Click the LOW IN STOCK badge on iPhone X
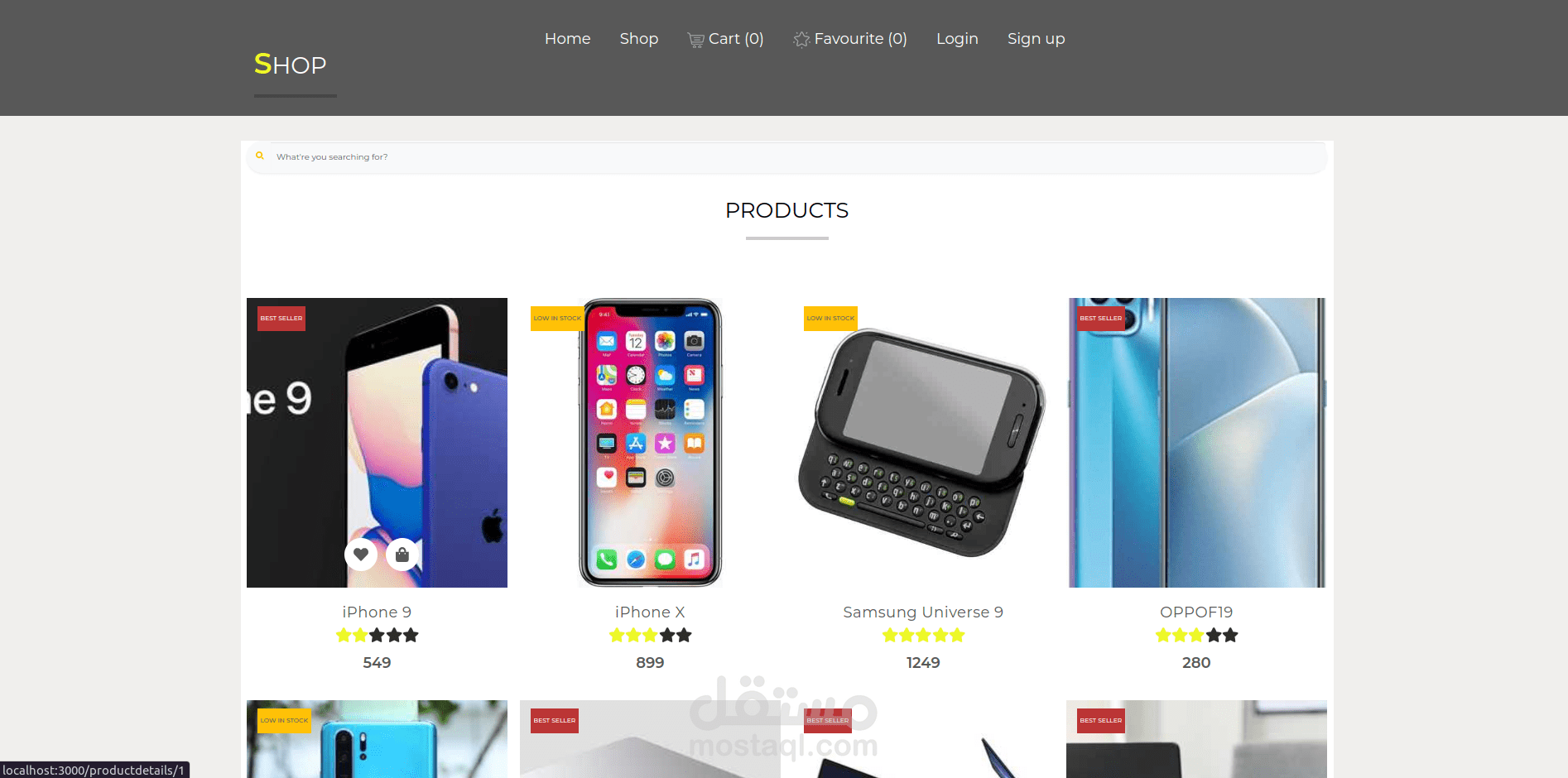The image size is (1568, 778). (557, 319)
